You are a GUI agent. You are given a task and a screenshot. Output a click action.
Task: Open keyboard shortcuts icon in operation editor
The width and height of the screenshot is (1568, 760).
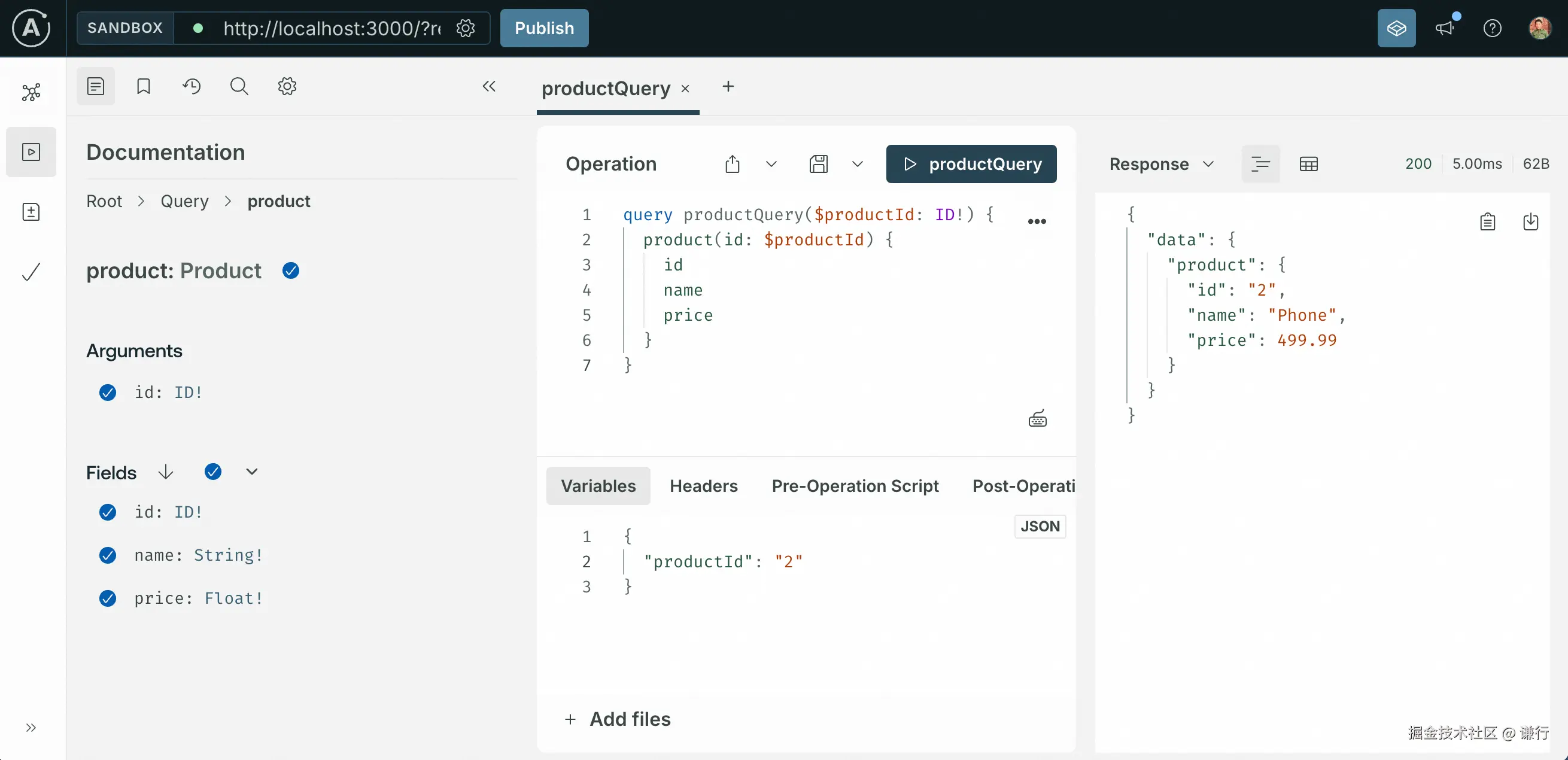click(1037, 419)
